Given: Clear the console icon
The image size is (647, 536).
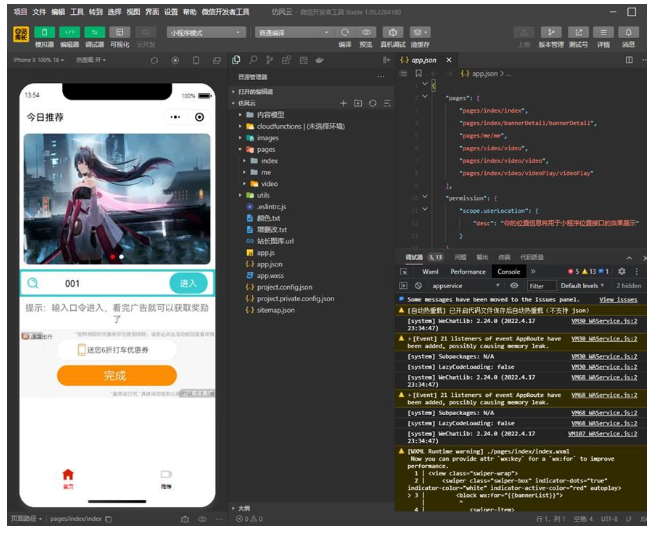Looking at the screenshot, I should pos(418,286).
